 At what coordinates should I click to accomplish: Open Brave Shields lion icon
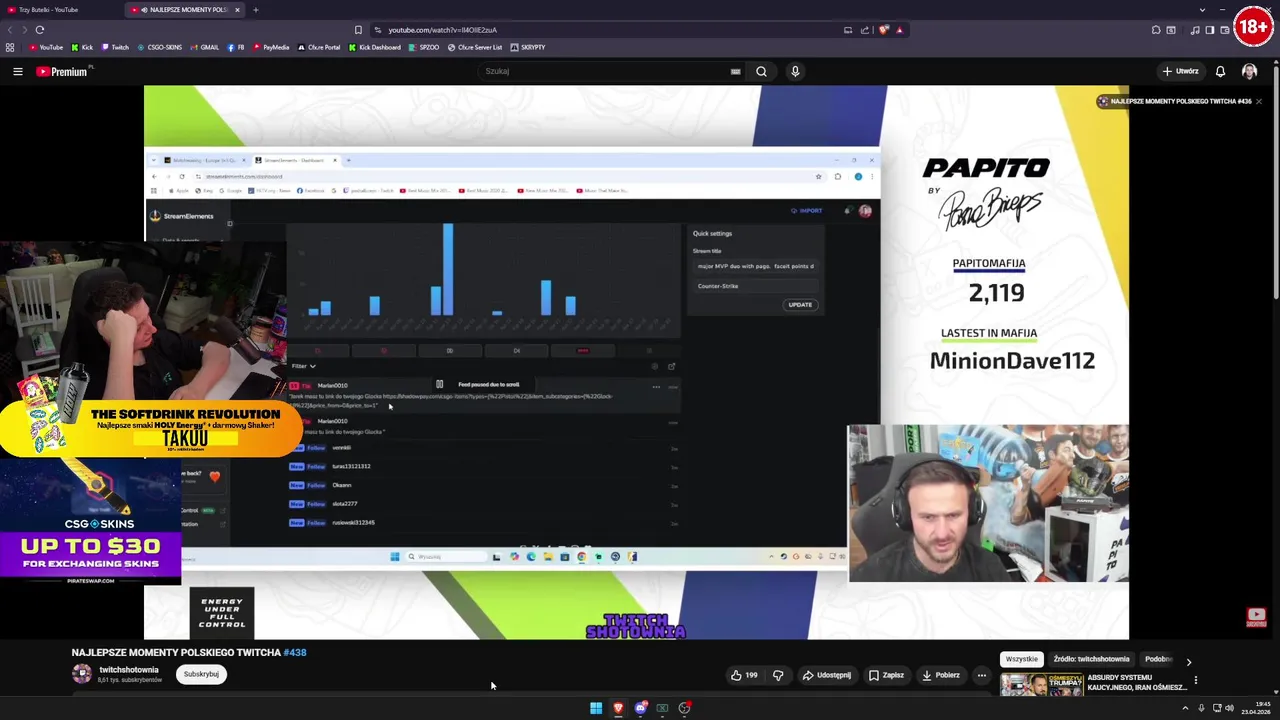coord(883,30)
